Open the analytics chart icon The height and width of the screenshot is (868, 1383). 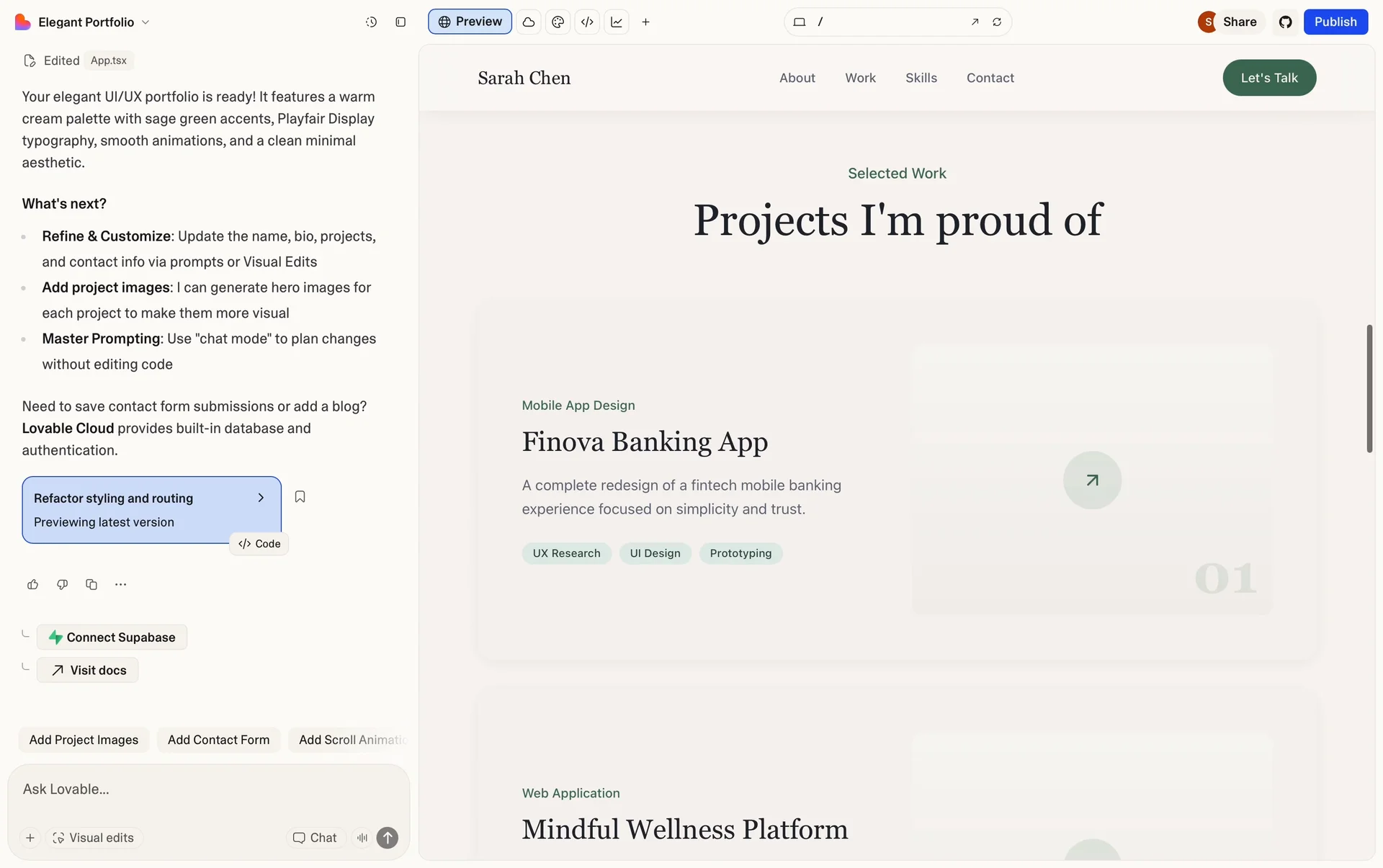pyautogui.click(x=617, y=22)
